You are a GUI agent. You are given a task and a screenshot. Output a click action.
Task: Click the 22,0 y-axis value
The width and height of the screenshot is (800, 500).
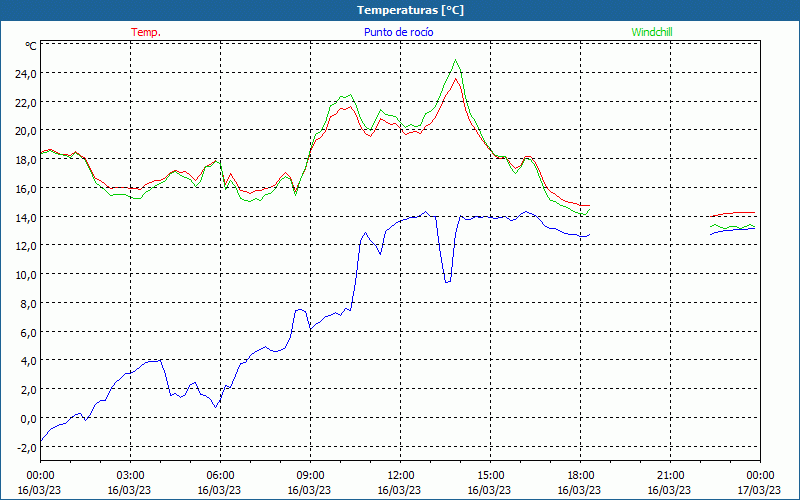[26, 102]
